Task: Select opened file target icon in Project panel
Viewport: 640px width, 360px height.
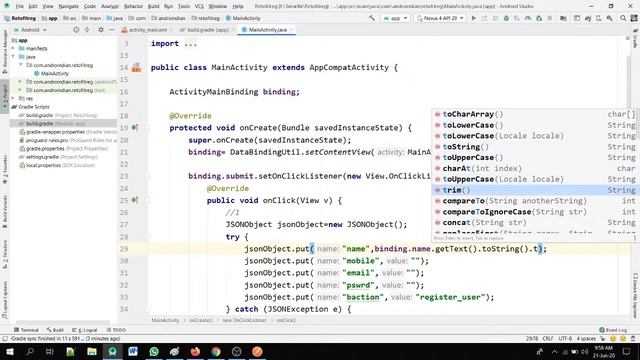Action: point(76,30)
